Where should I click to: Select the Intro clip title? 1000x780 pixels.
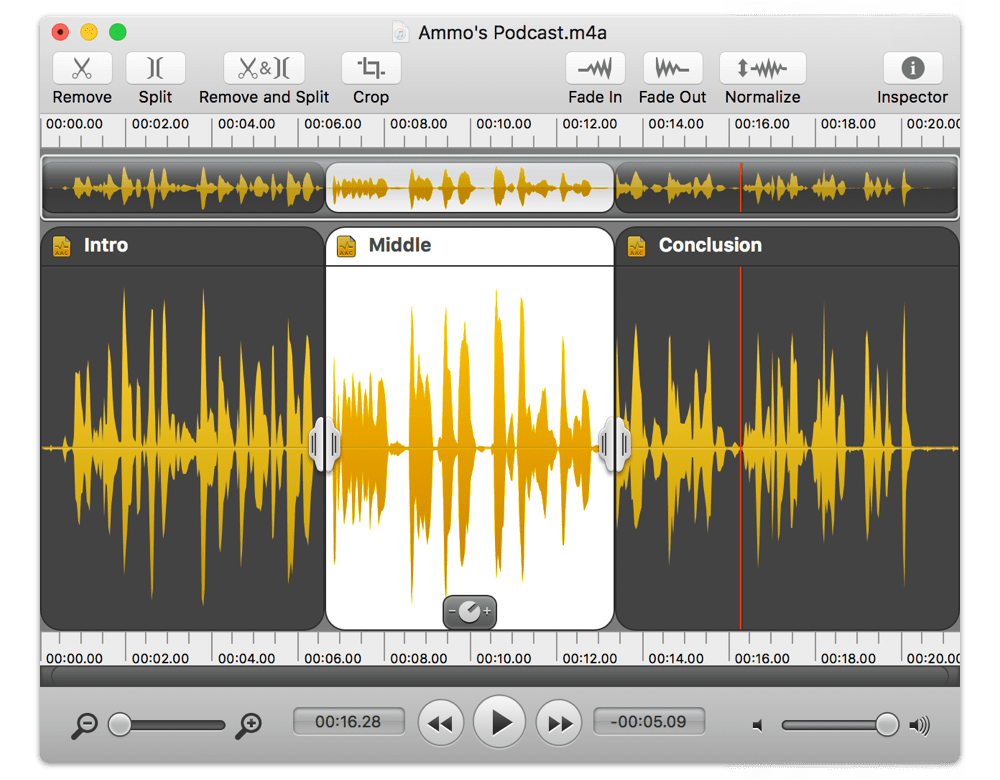[106, 246]
